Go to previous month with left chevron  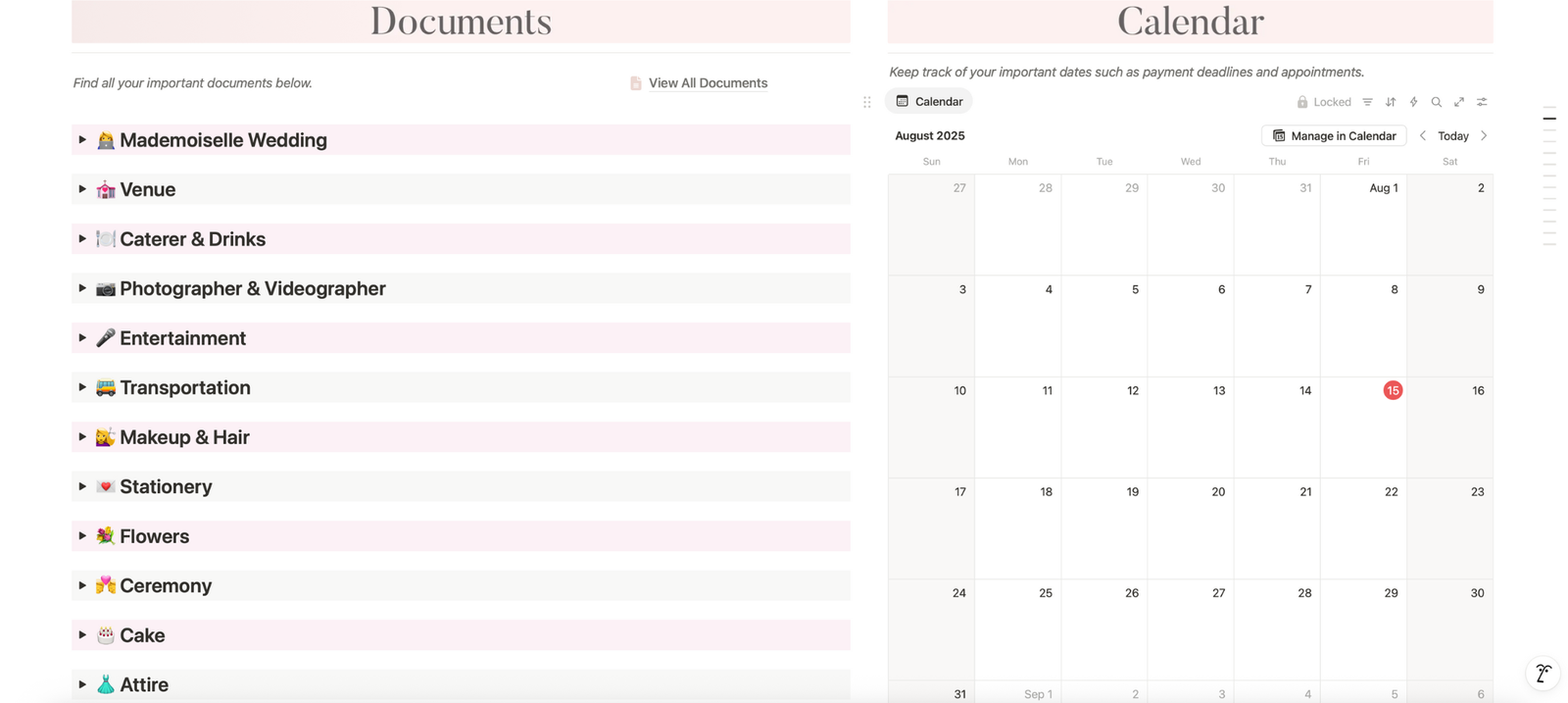click(1423, 135)
